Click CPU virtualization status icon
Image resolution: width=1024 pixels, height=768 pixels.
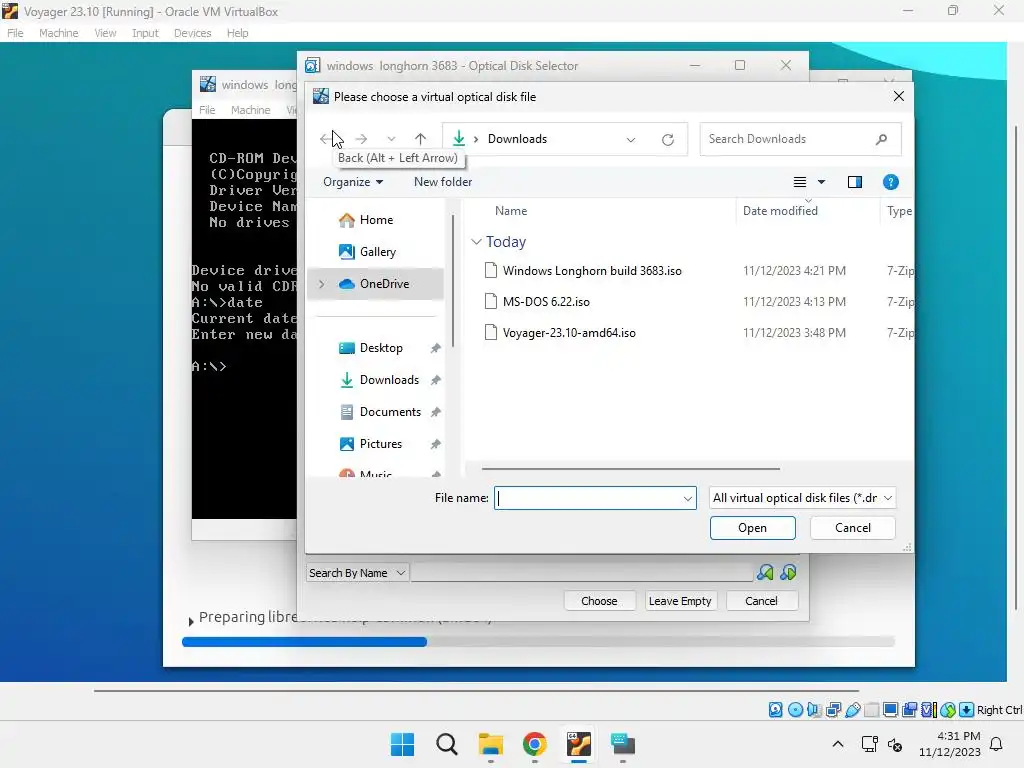coord(929,709)
